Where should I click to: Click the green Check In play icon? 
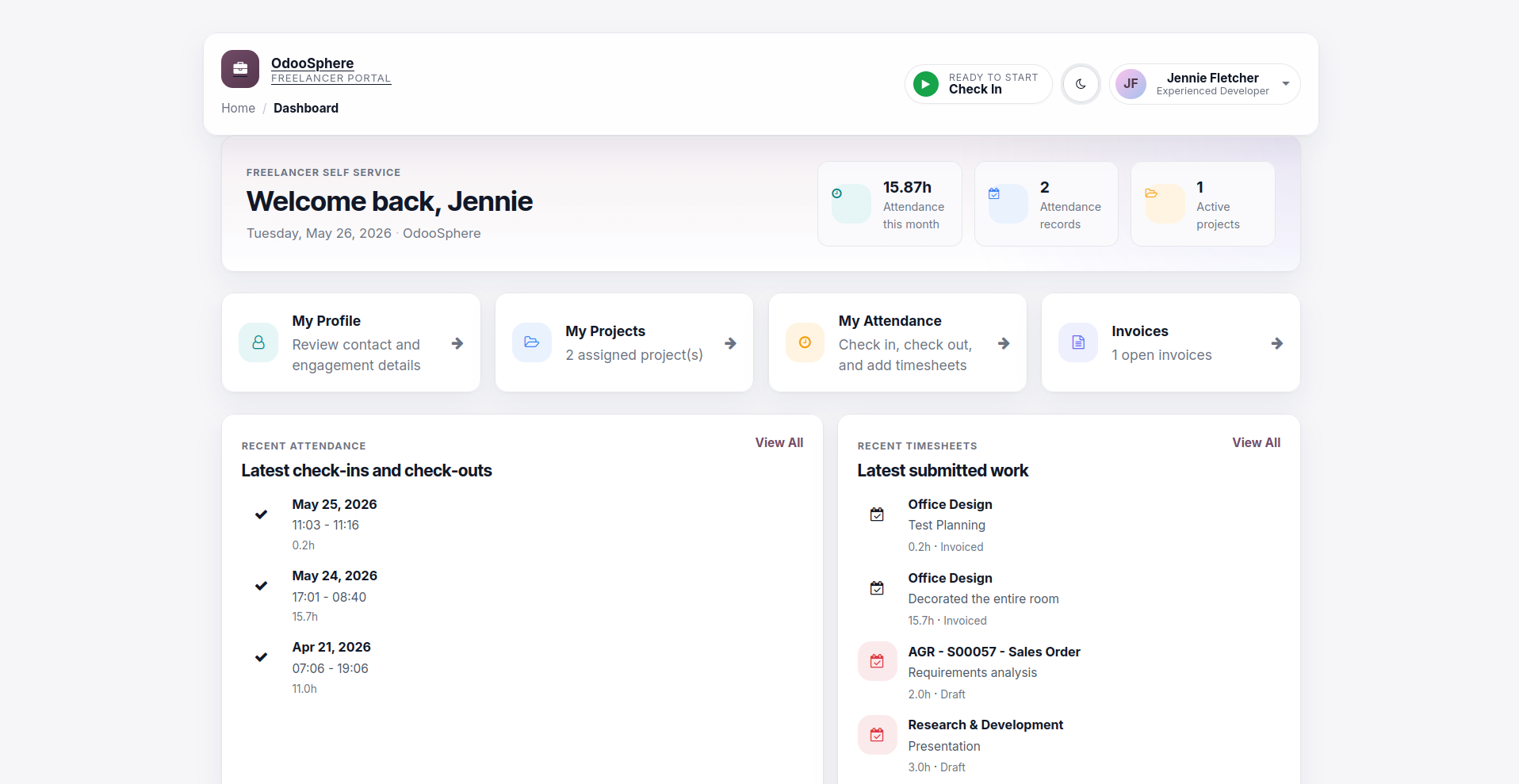coord(925,84)
